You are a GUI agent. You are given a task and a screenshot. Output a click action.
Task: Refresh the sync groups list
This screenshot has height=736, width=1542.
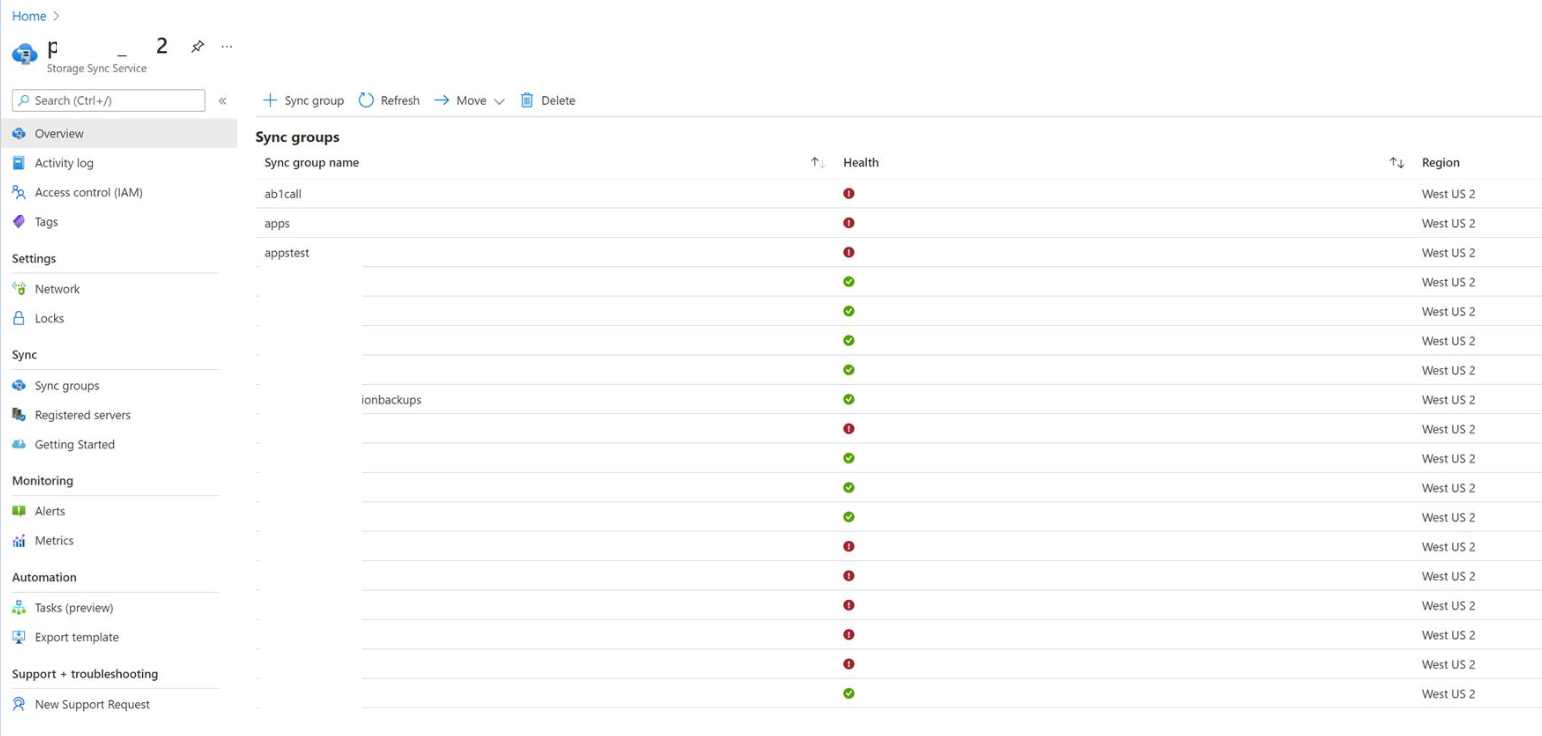389,100
